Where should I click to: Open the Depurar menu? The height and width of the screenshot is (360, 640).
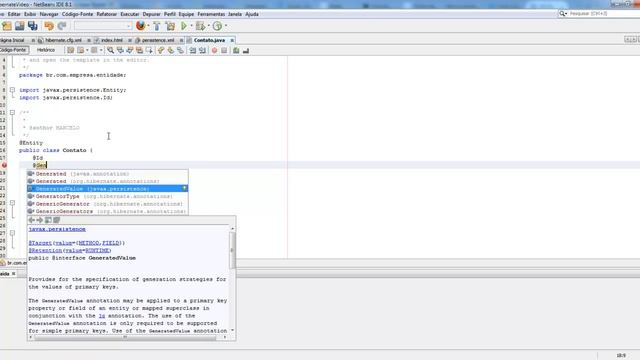coord(151,14)
